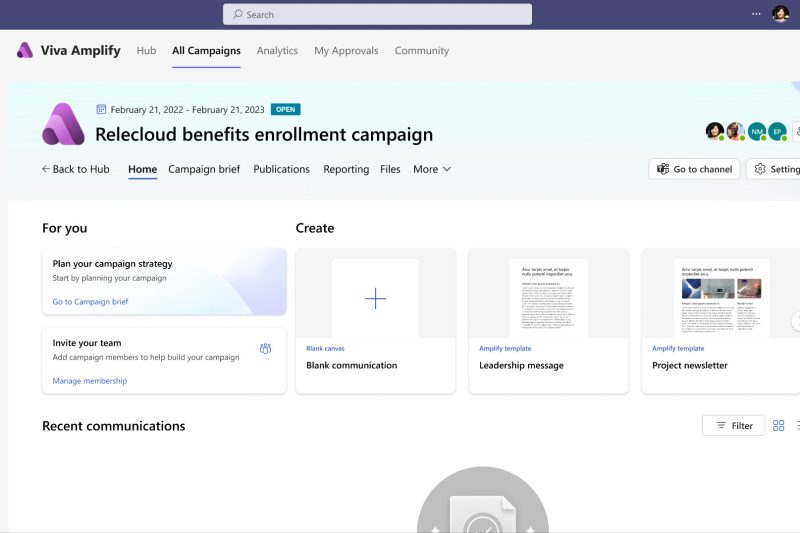
Task: Click in the Search field
Action: 377,14
